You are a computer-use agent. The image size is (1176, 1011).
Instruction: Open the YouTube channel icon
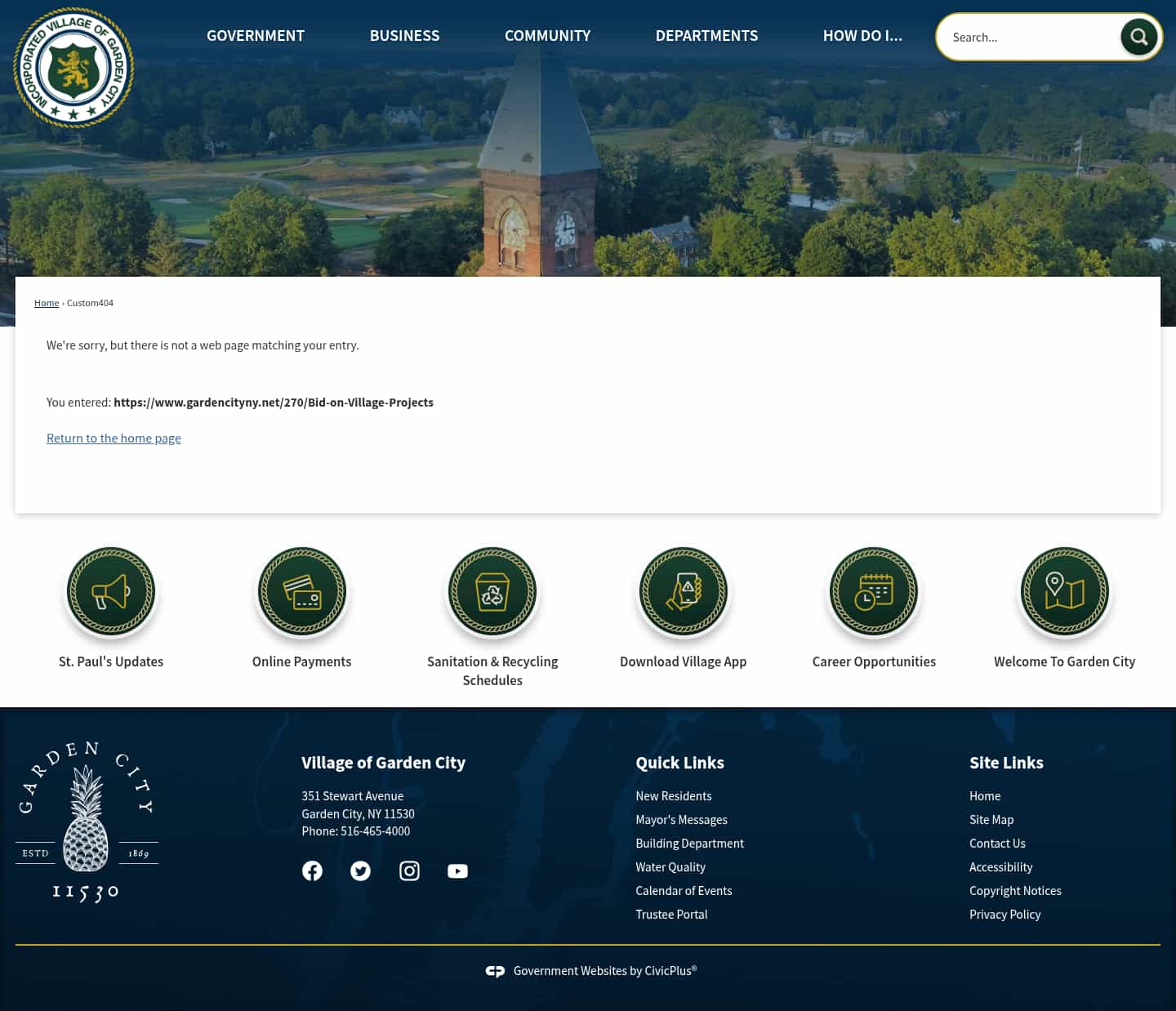457,871
